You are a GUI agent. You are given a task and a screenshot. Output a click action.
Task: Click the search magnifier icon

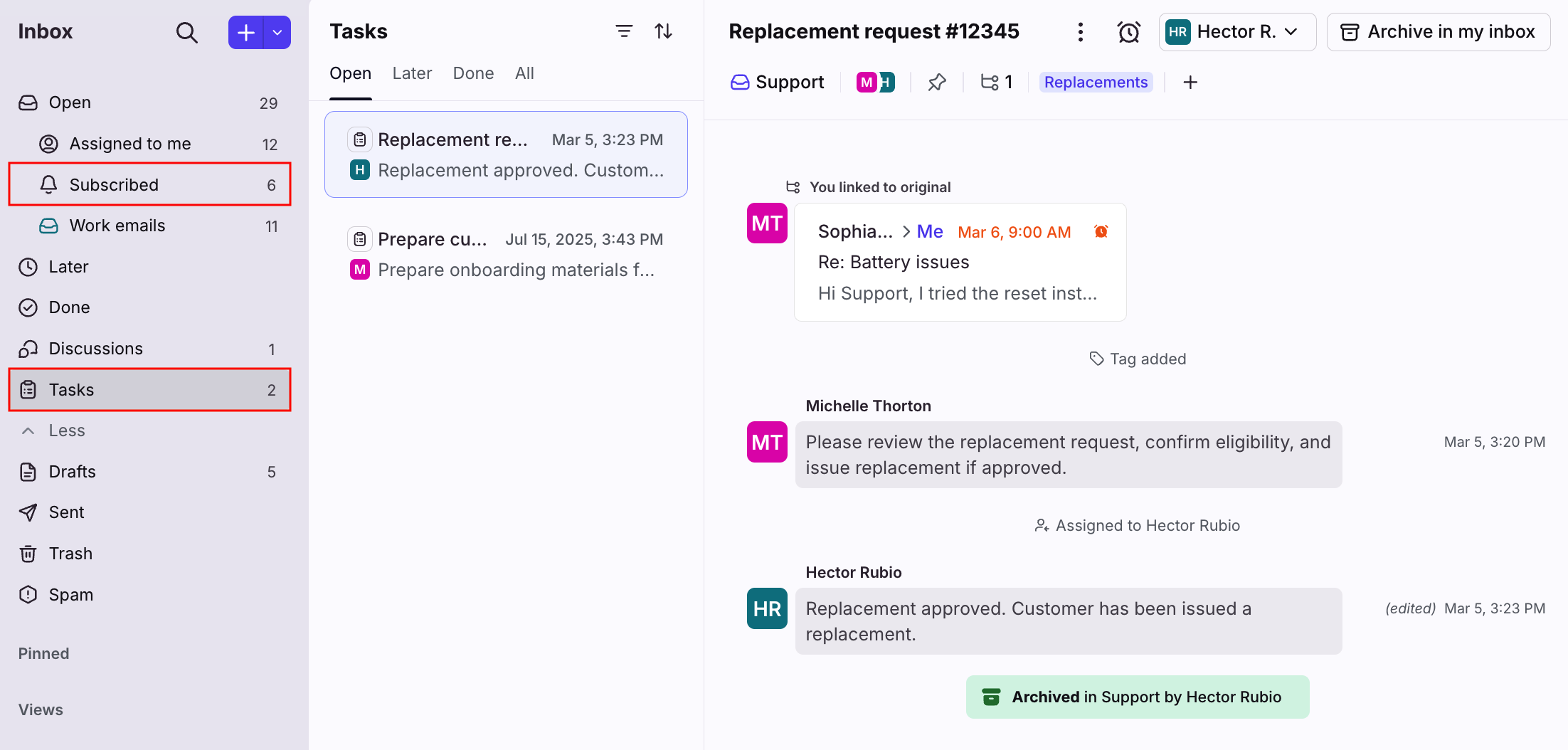click(186, 33)
